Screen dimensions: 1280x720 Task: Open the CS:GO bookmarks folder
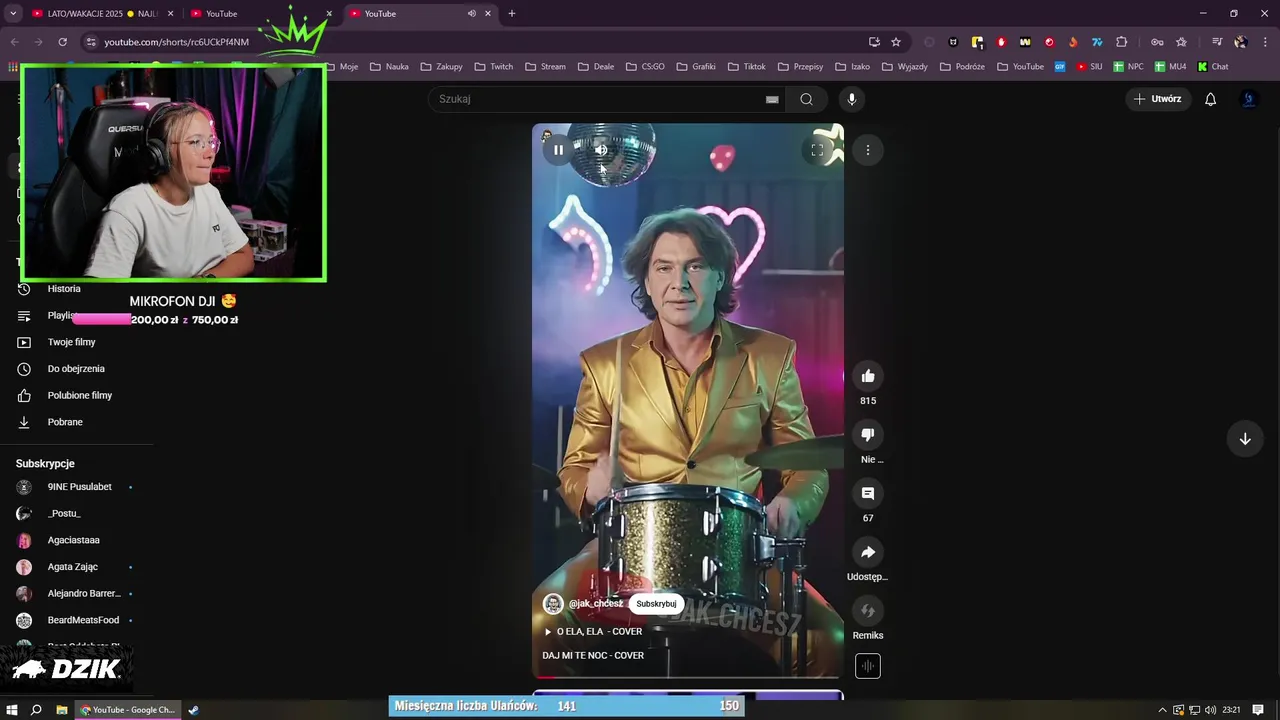645,67
